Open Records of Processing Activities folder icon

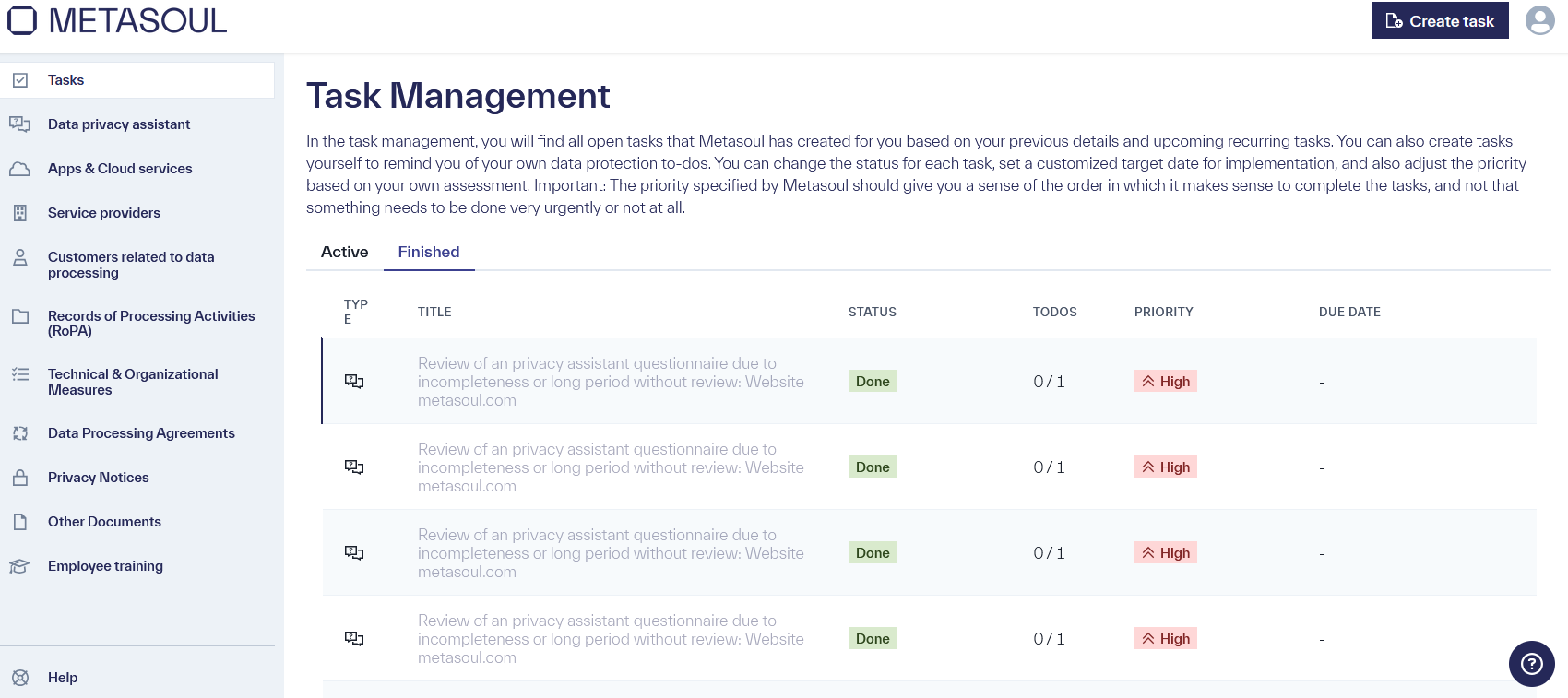pos(20,316)
